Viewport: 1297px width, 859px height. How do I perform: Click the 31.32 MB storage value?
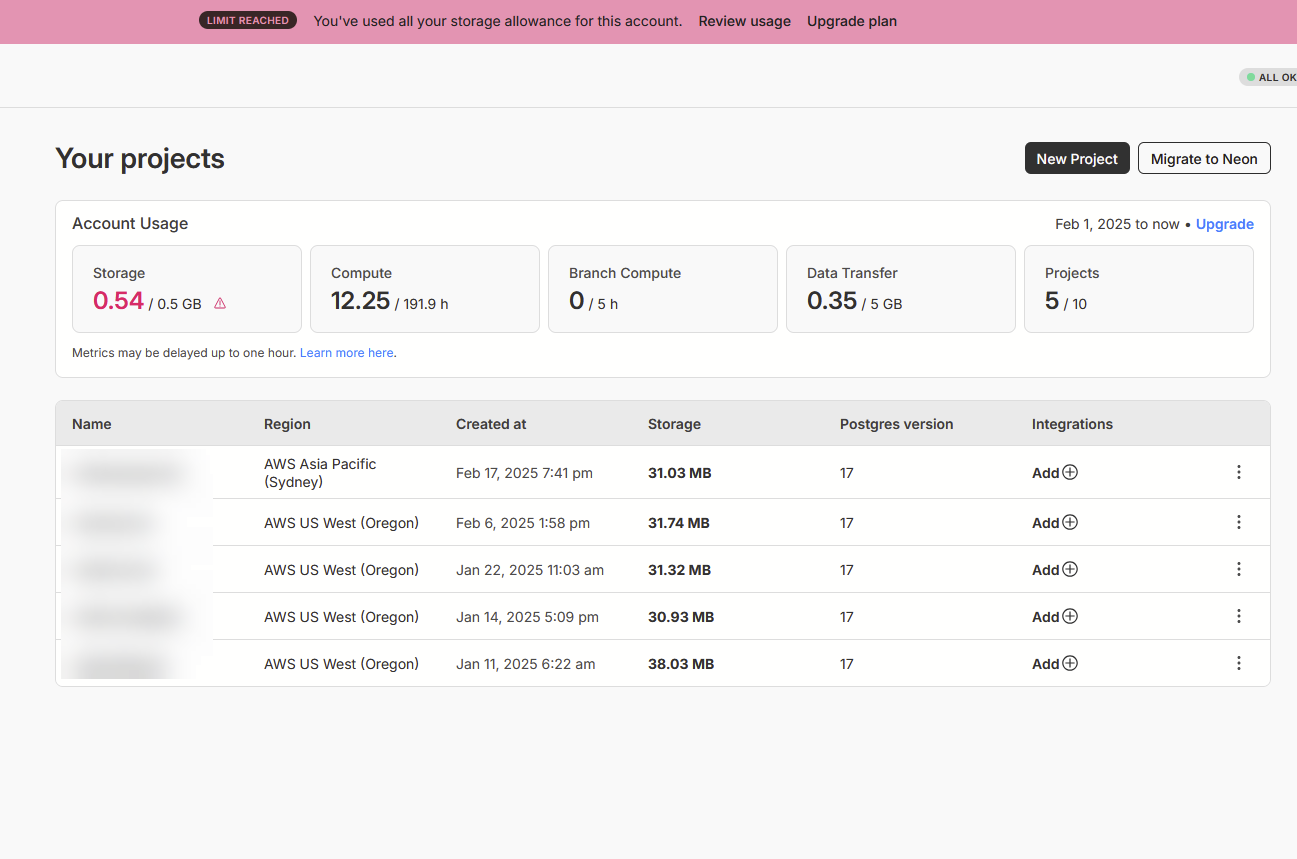pyautogui.click(x=680, y=570)
